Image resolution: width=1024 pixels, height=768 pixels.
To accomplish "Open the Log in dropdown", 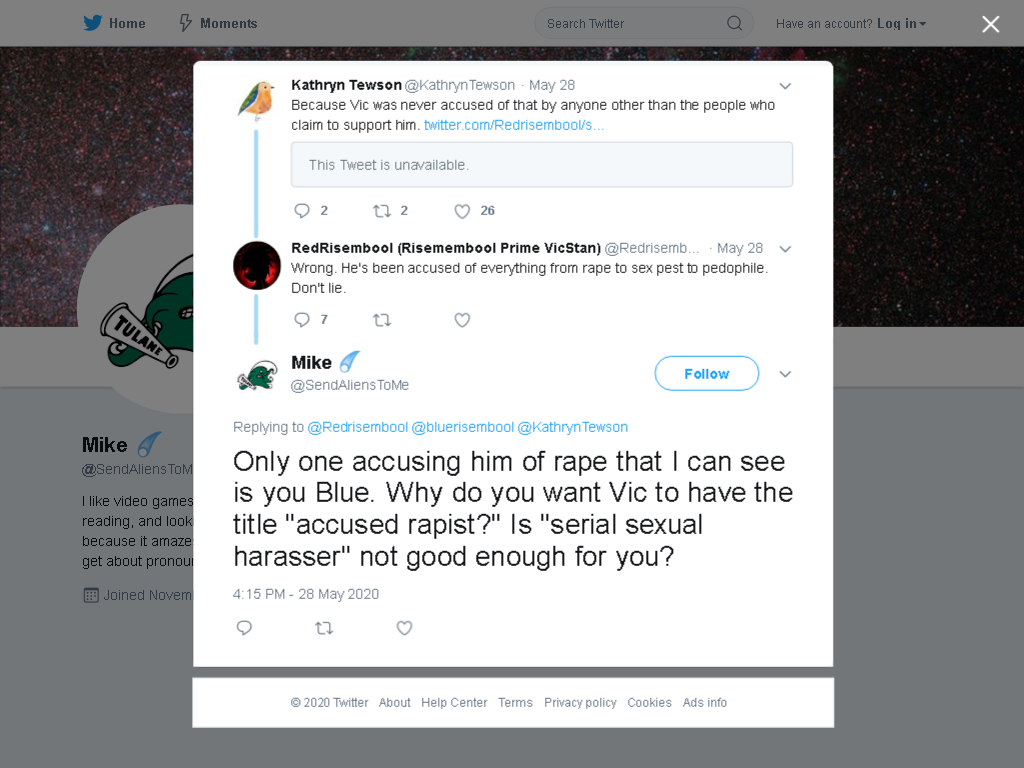I will click(x=901, y=24).
